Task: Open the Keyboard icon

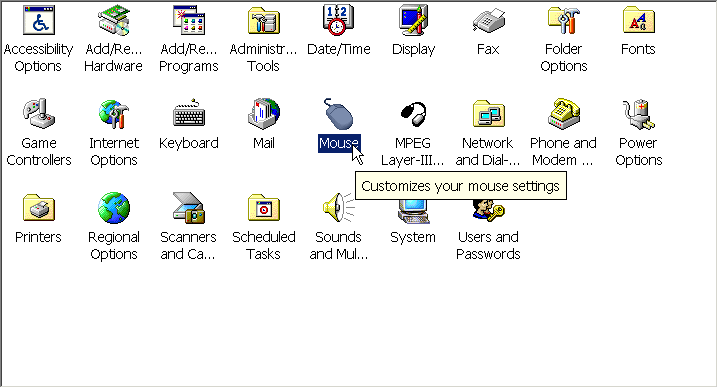Action: (x=189, y=114)
